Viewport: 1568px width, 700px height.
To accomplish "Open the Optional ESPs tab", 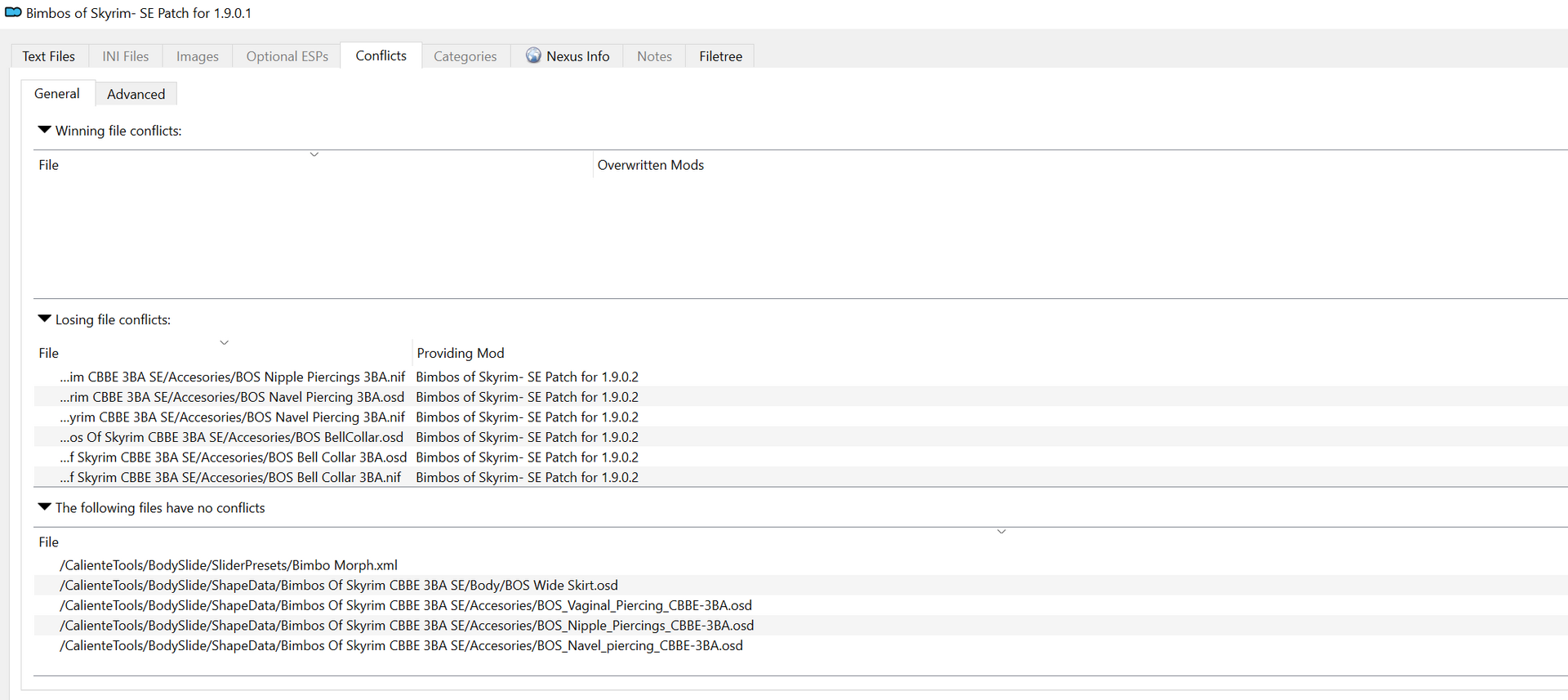I will click(x=287, y=56).
